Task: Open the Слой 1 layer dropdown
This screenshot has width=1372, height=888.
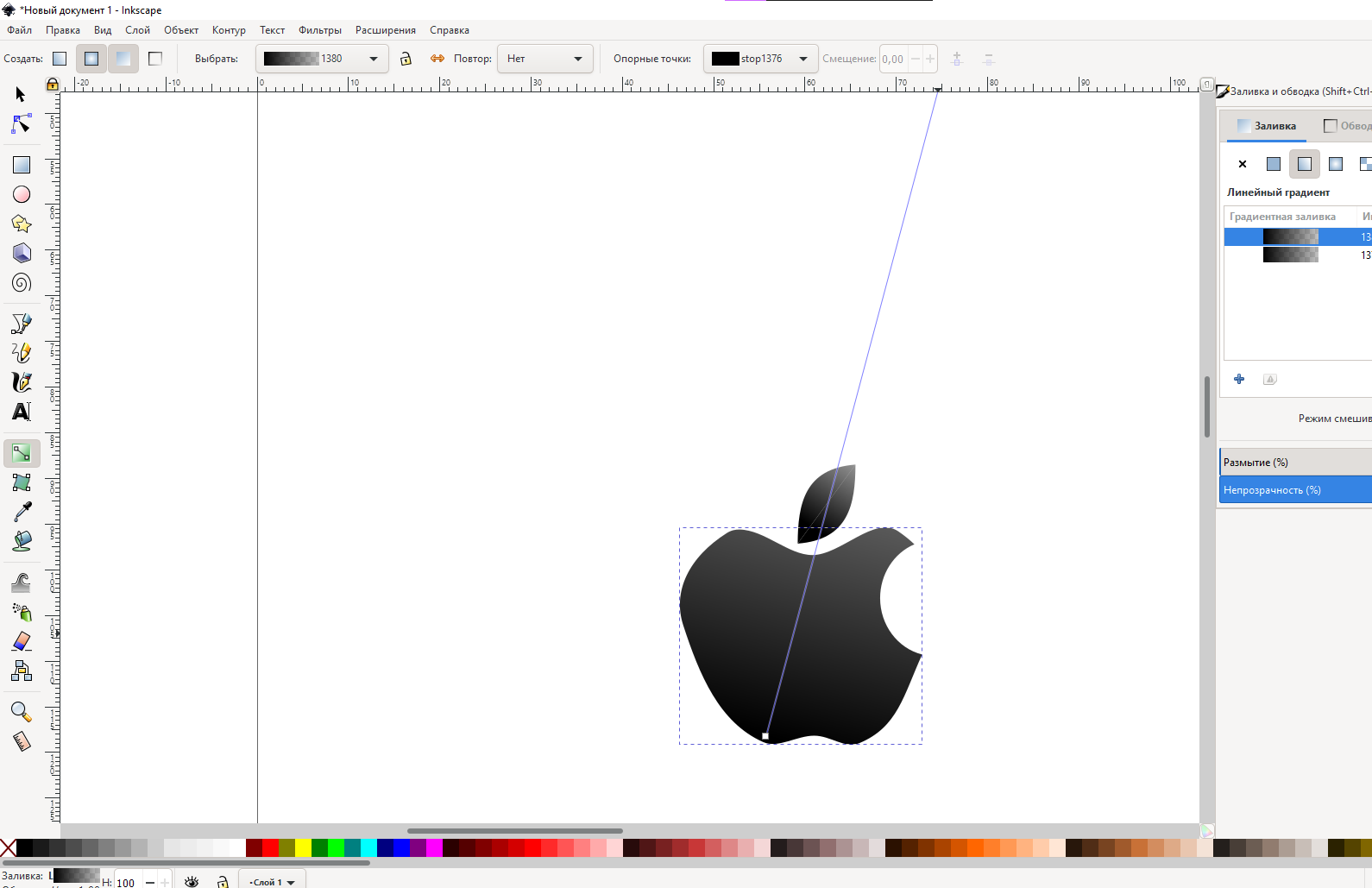Action: [x=272, y=881]
